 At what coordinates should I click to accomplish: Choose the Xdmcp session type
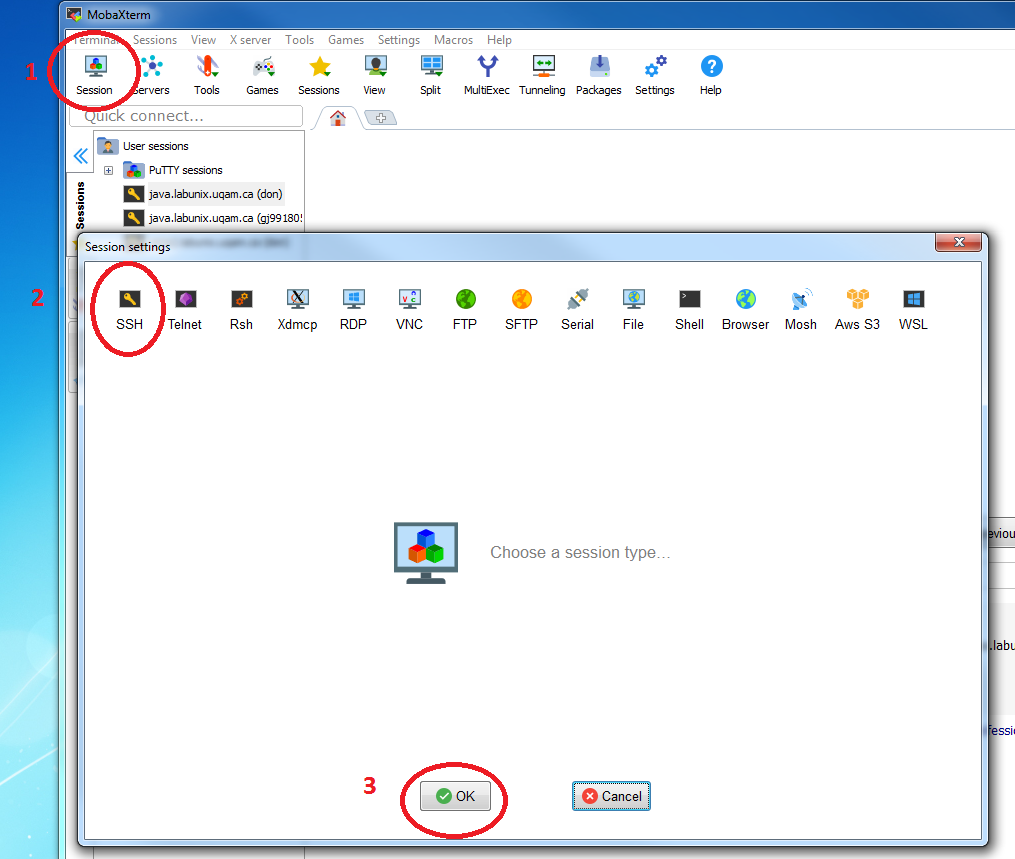coord(297,309)
